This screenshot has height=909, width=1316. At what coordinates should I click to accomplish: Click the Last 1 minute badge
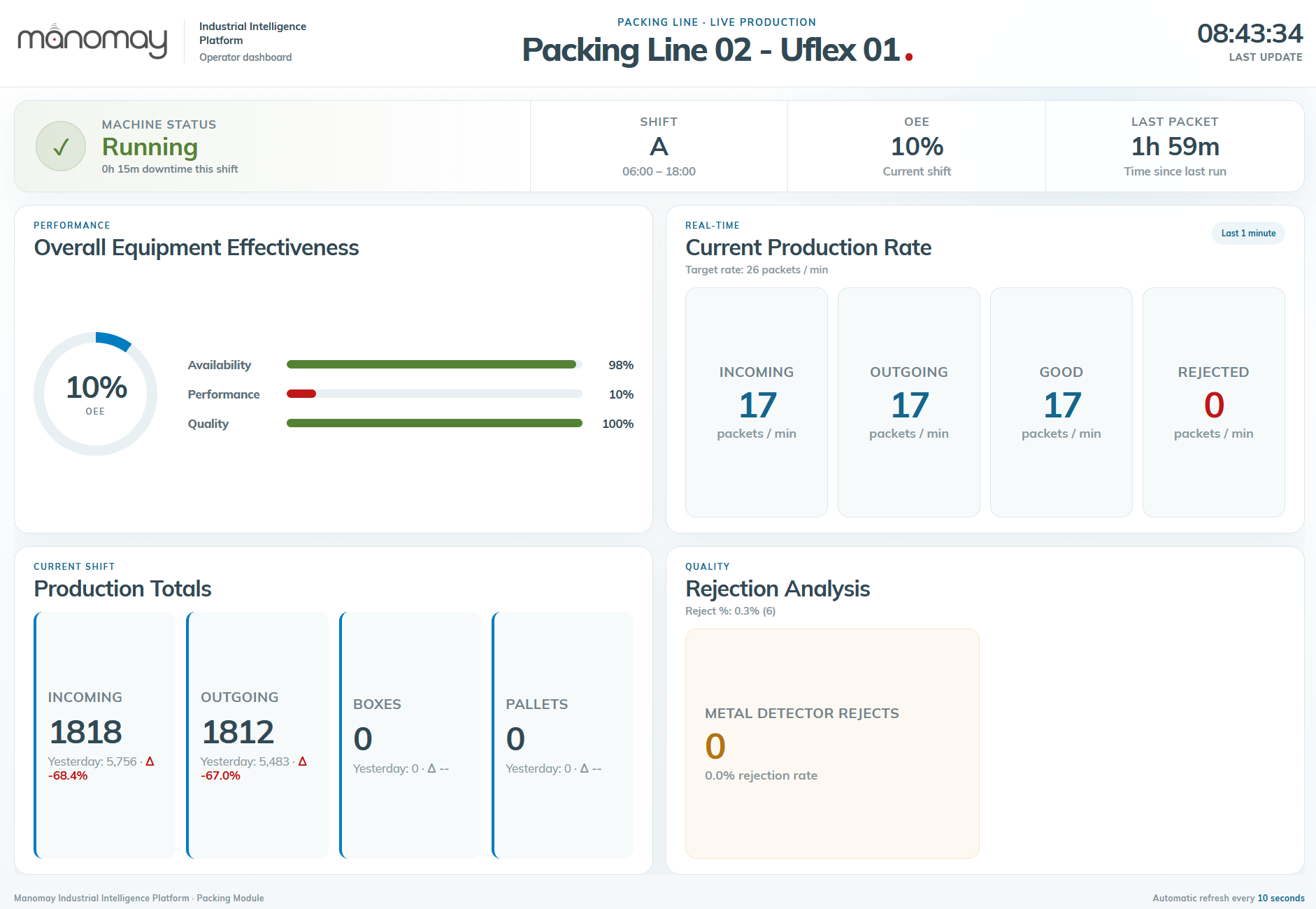tap(1248, 234)
